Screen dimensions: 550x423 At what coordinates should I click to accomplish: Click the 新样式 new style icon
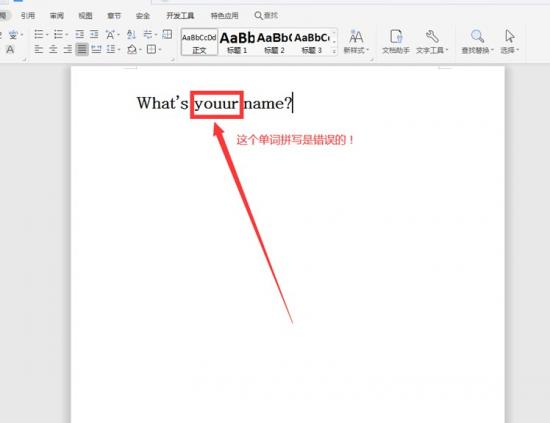click(x=356, y=36)
